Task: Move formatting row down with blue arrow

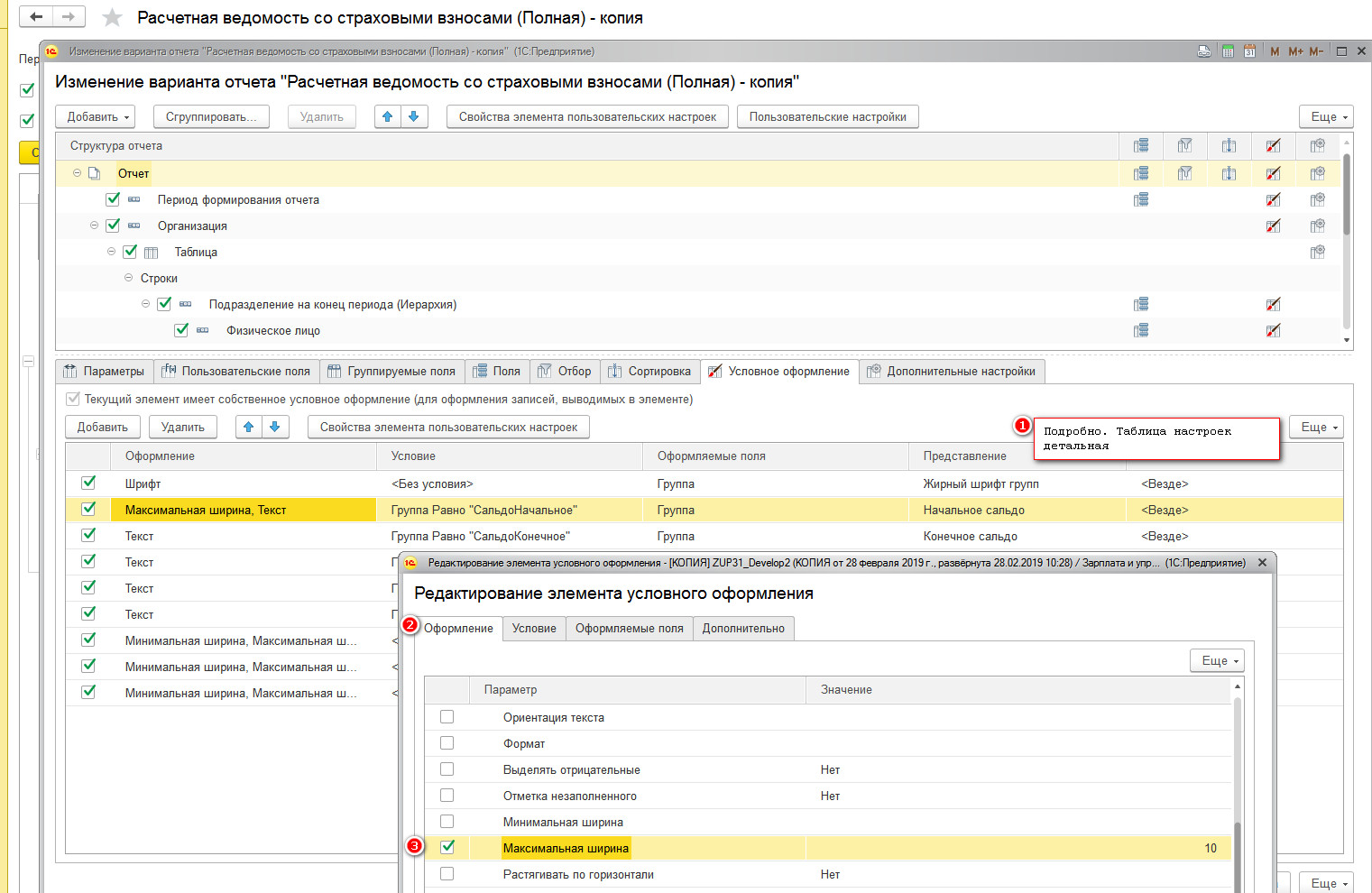Action: point(275,427)
